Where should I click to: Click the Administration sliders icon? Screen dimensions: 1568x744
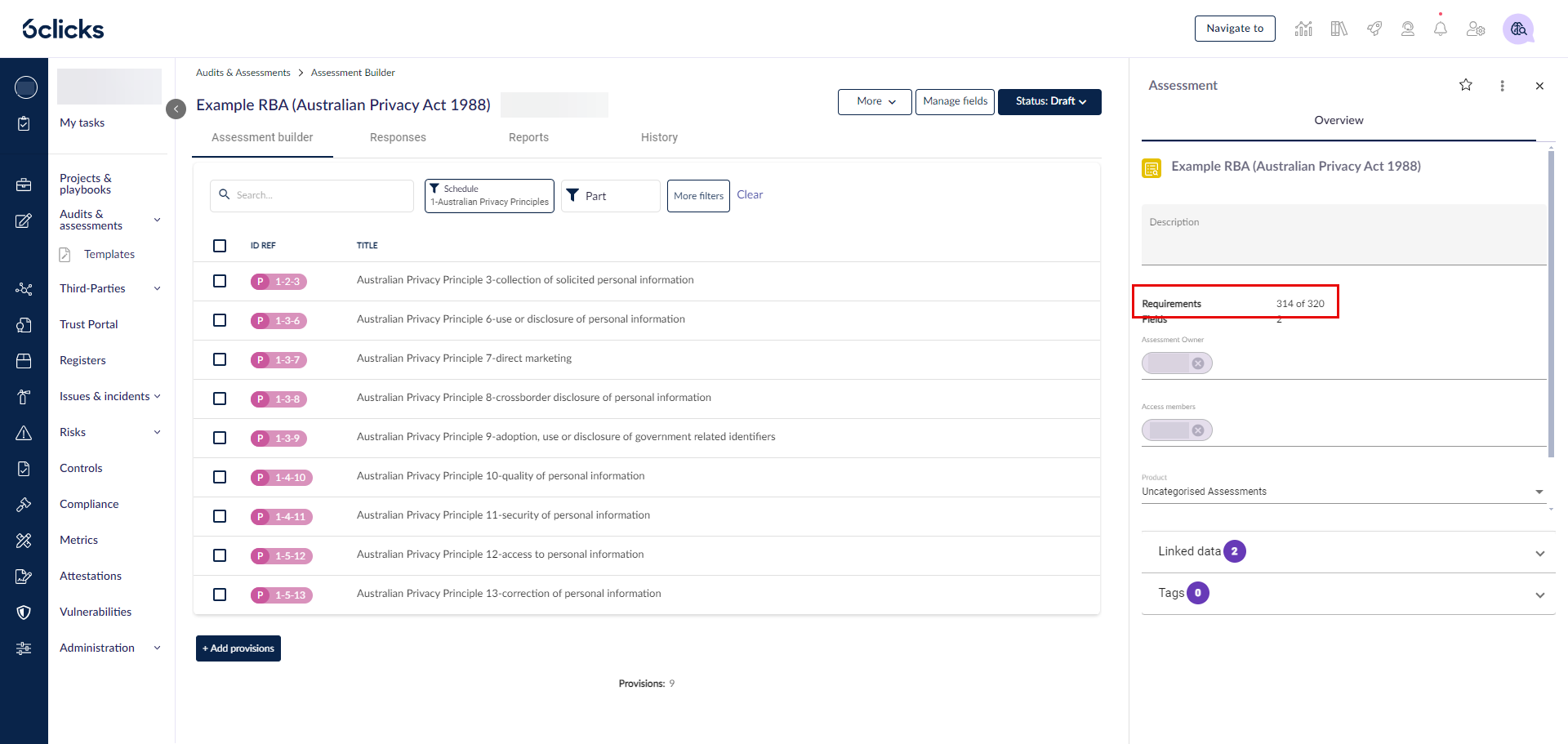[x=24, y=648]
